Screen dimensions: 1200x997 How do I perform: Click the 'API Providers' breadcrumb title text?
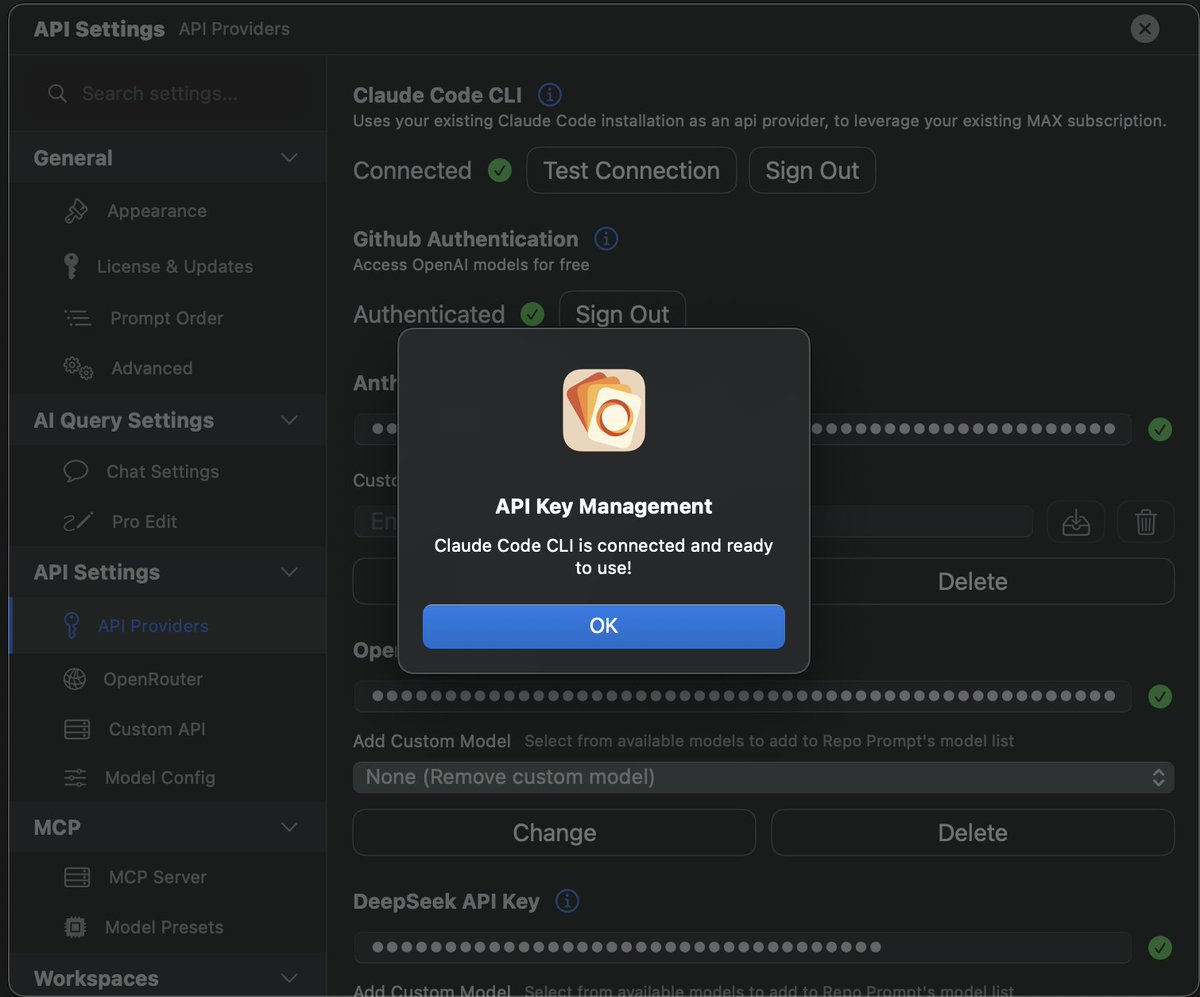[x=234, y=29]
